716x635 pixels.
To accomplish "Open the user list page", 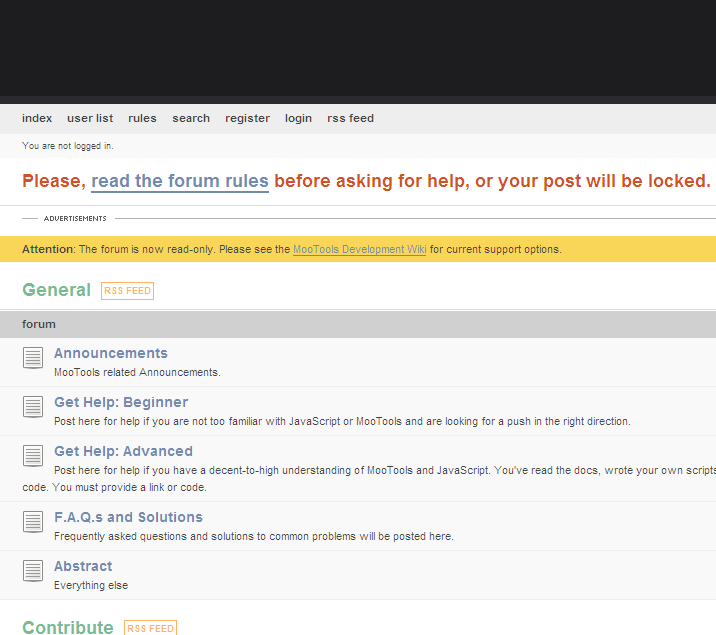I will coord(90,118).
